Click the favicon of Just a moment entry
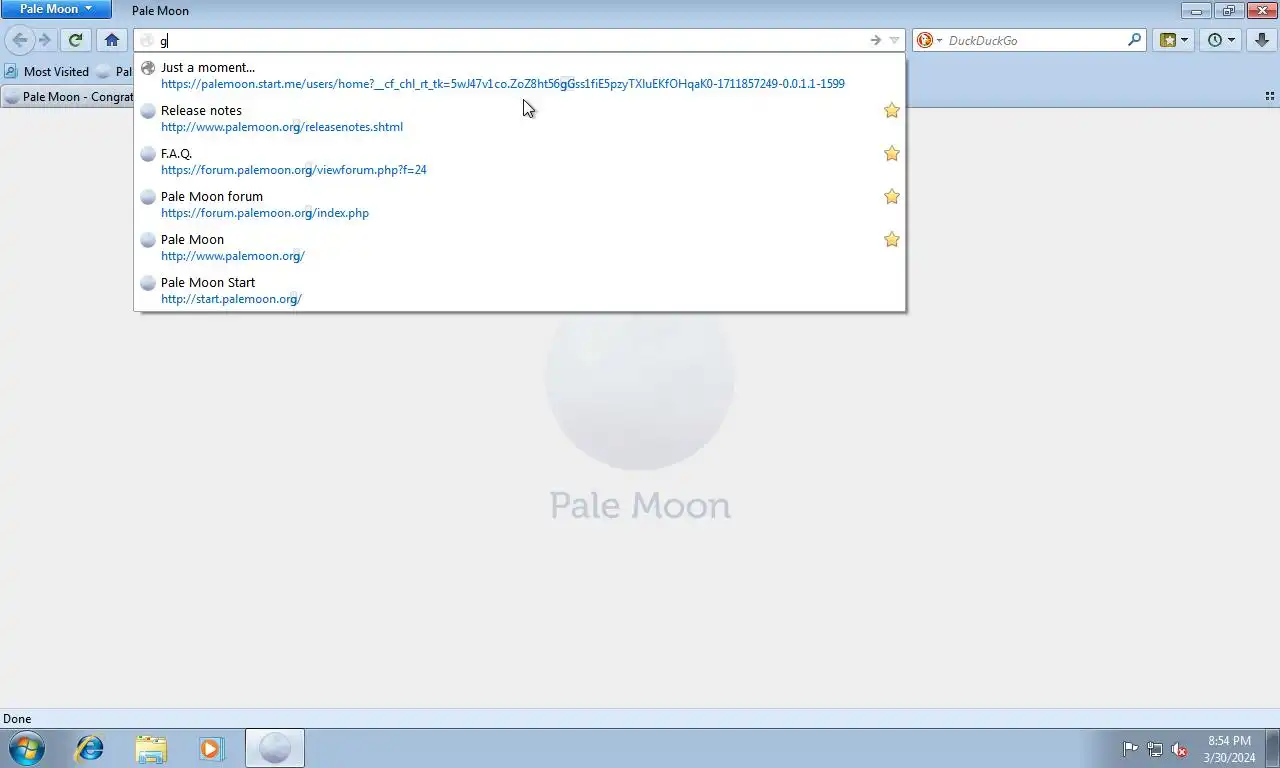This screenshot has height=768, width=1280. click(148, 68)
